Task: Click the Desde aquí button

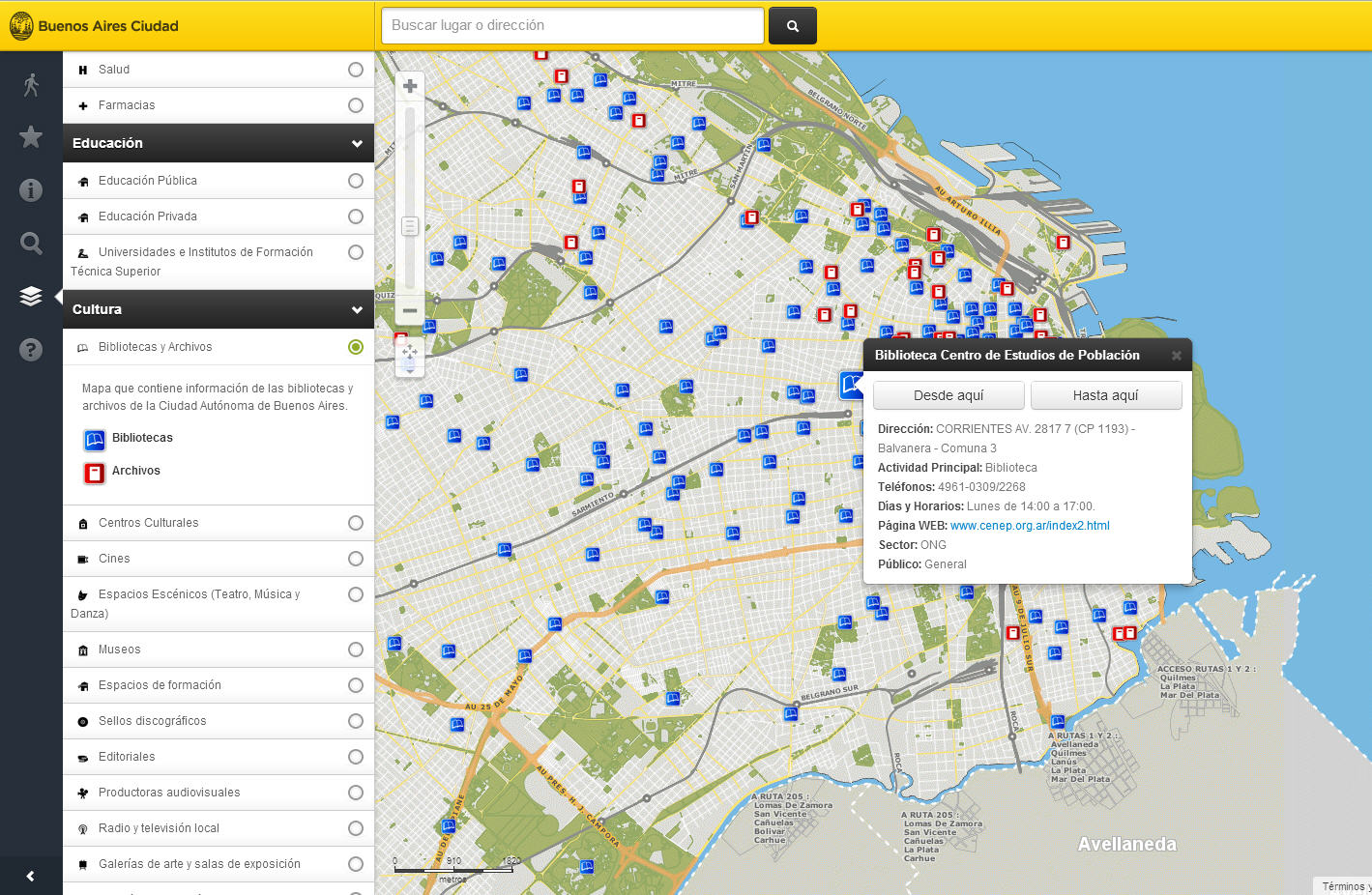Action: (948, 395)
